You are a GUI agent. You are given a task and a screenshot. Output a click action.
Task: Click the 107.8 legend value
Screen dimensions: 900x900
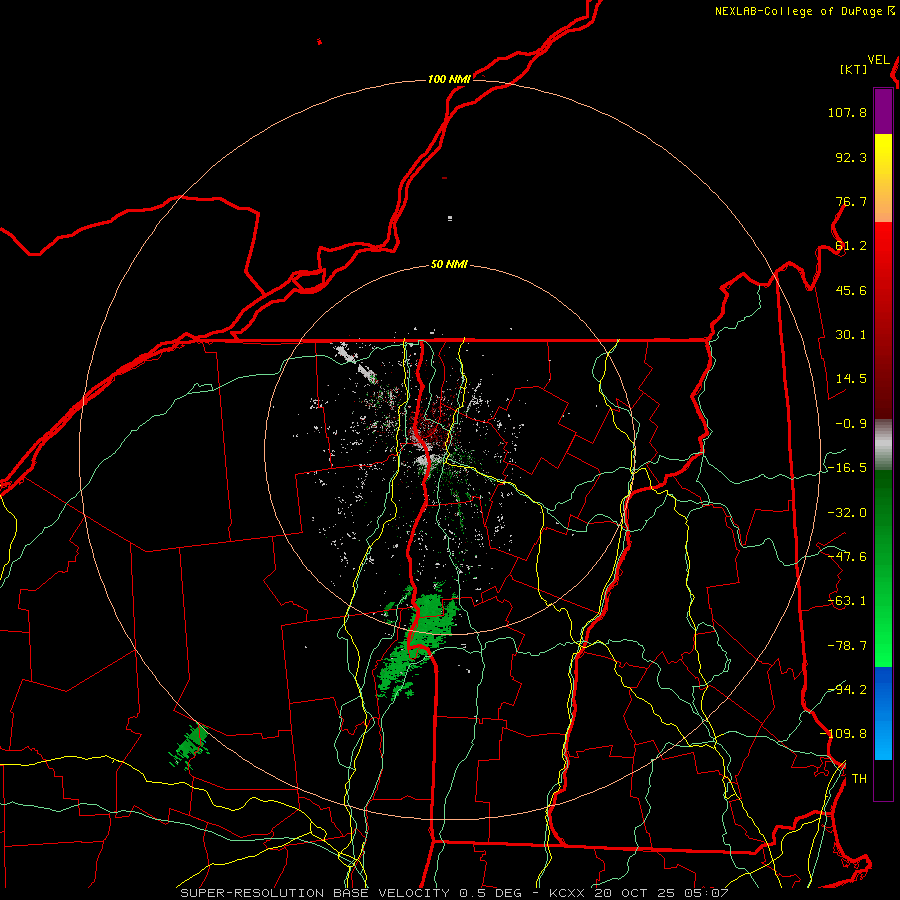point(847,112)
